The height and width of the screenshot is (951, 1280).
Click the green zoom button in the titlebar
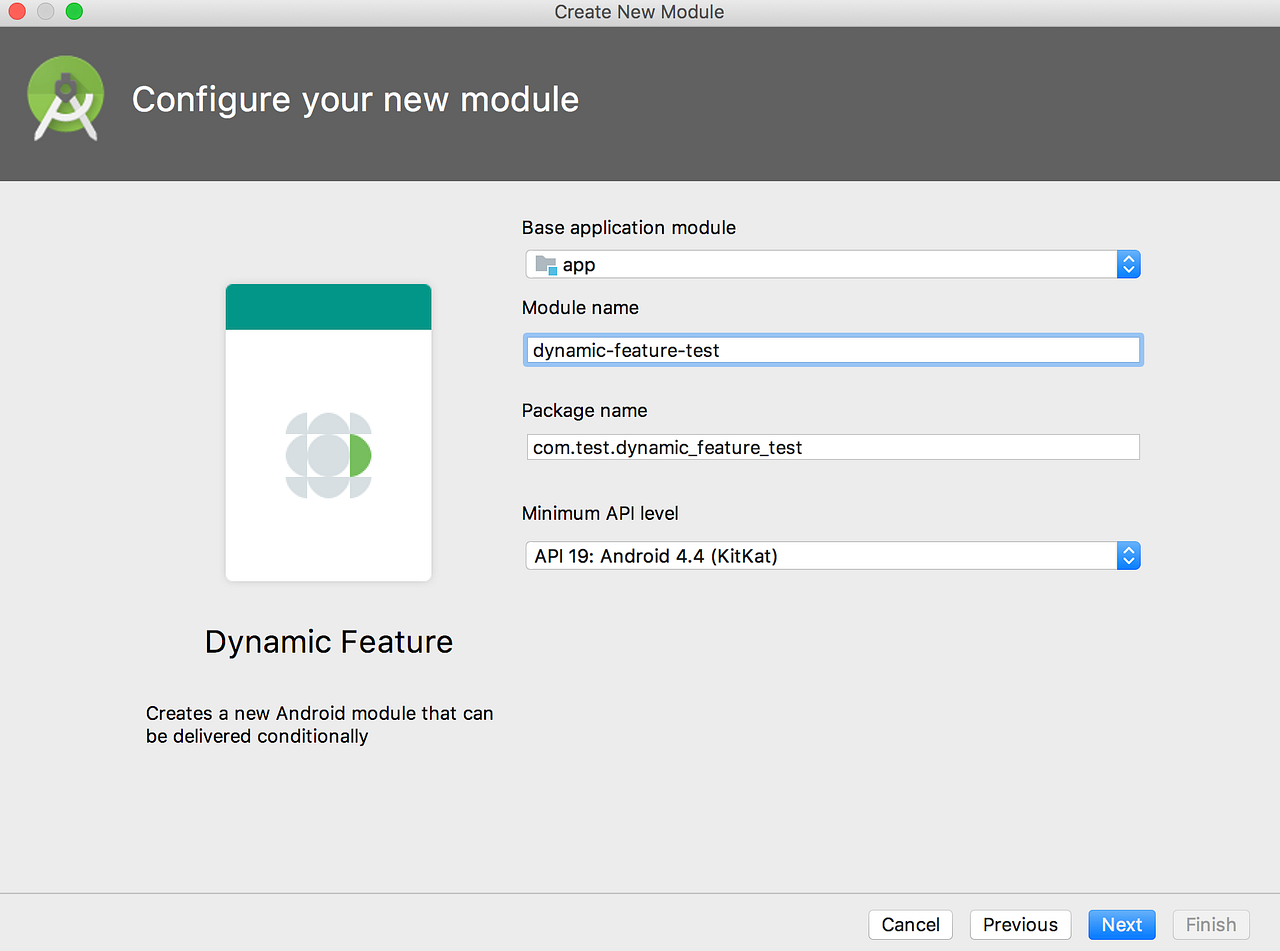(x=73, y=12)
